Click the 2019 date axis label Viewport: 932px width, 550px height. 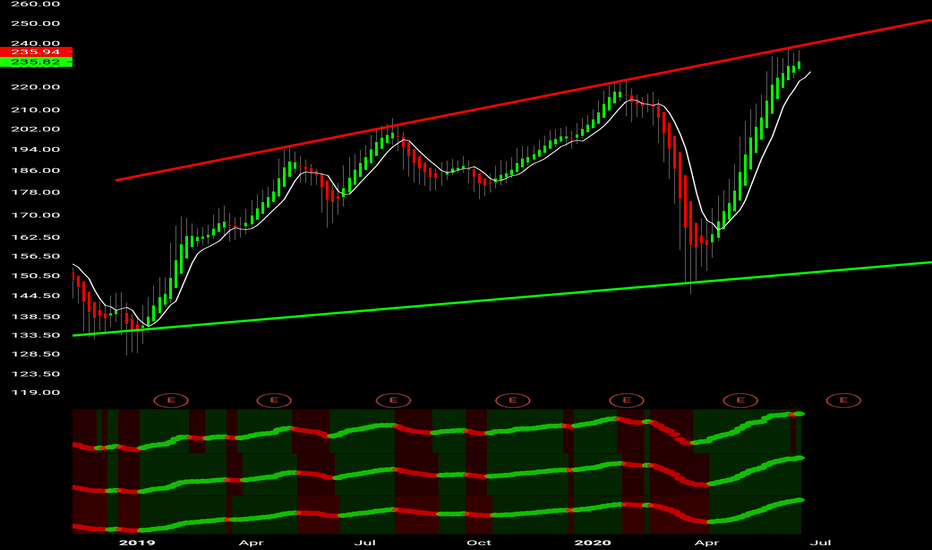pyautogui.click(x=137, y=542)
